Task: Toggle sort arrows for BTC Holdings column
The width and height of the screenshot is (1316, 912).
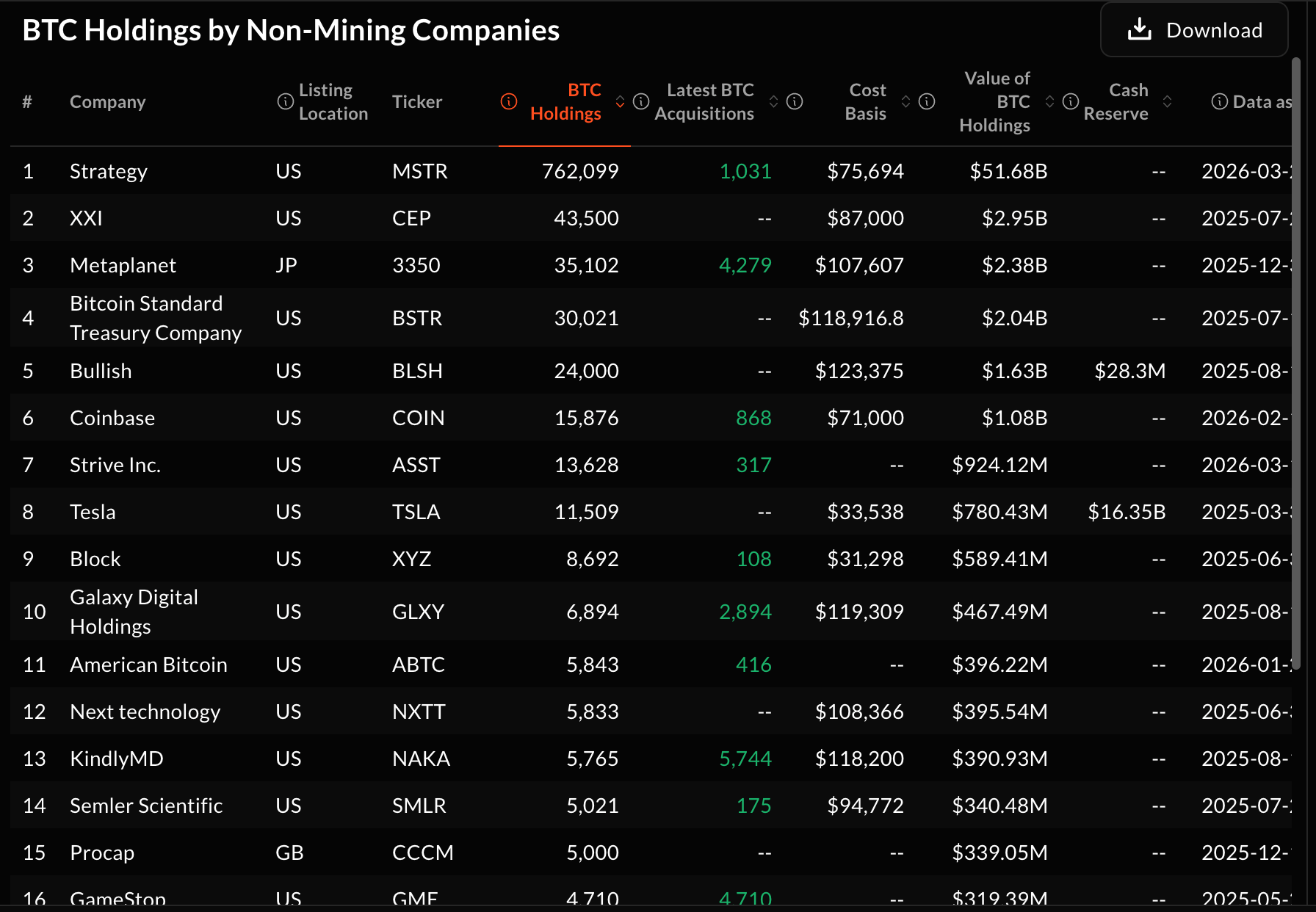Action: (x=621, y=101)
